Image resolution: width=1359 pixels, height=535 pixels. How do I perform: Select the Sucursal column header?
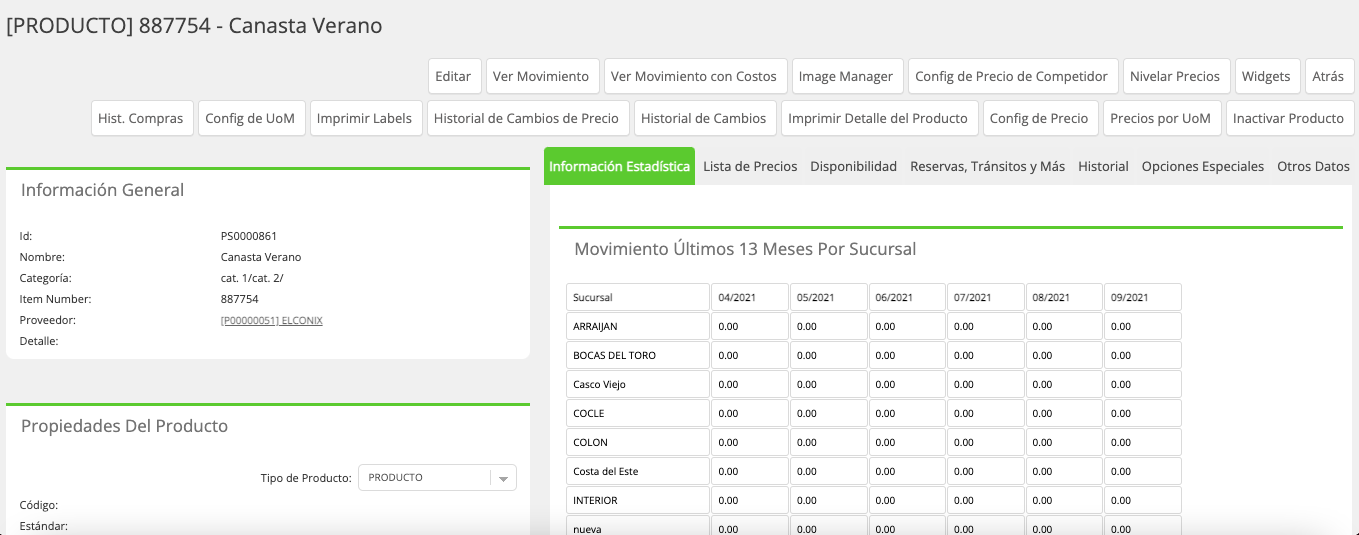pyautogui.click(x=637, y=297)
